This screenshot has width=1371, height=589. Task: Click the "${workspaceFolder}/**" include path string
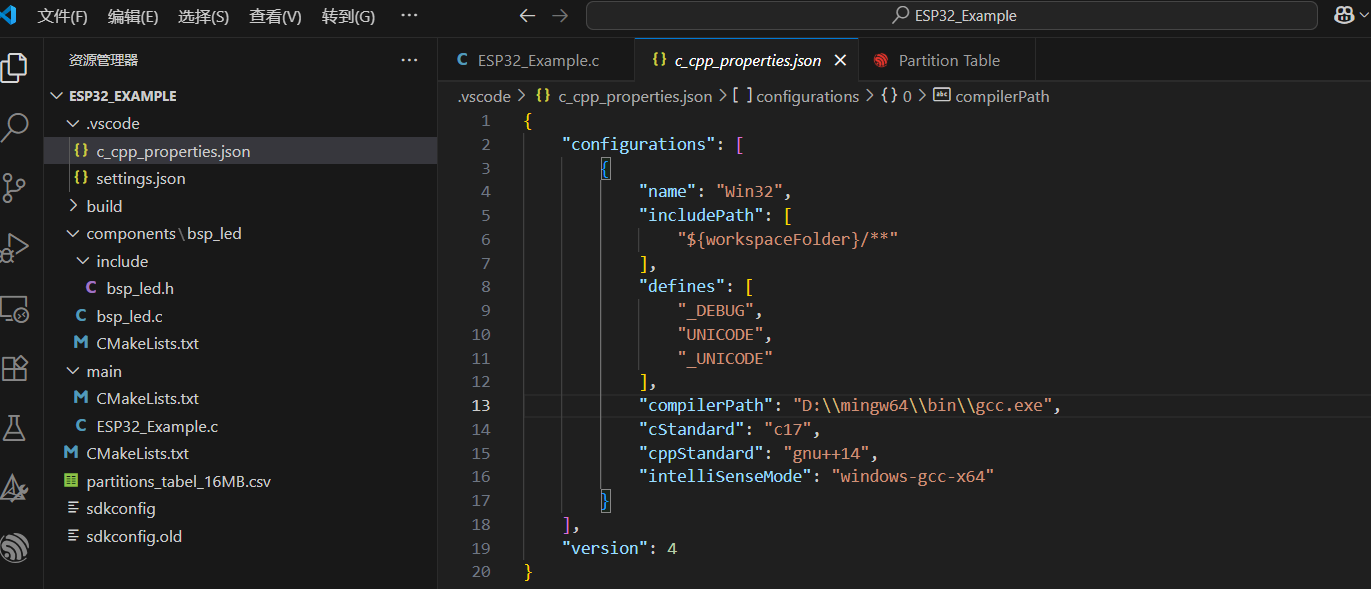point(787,239)
